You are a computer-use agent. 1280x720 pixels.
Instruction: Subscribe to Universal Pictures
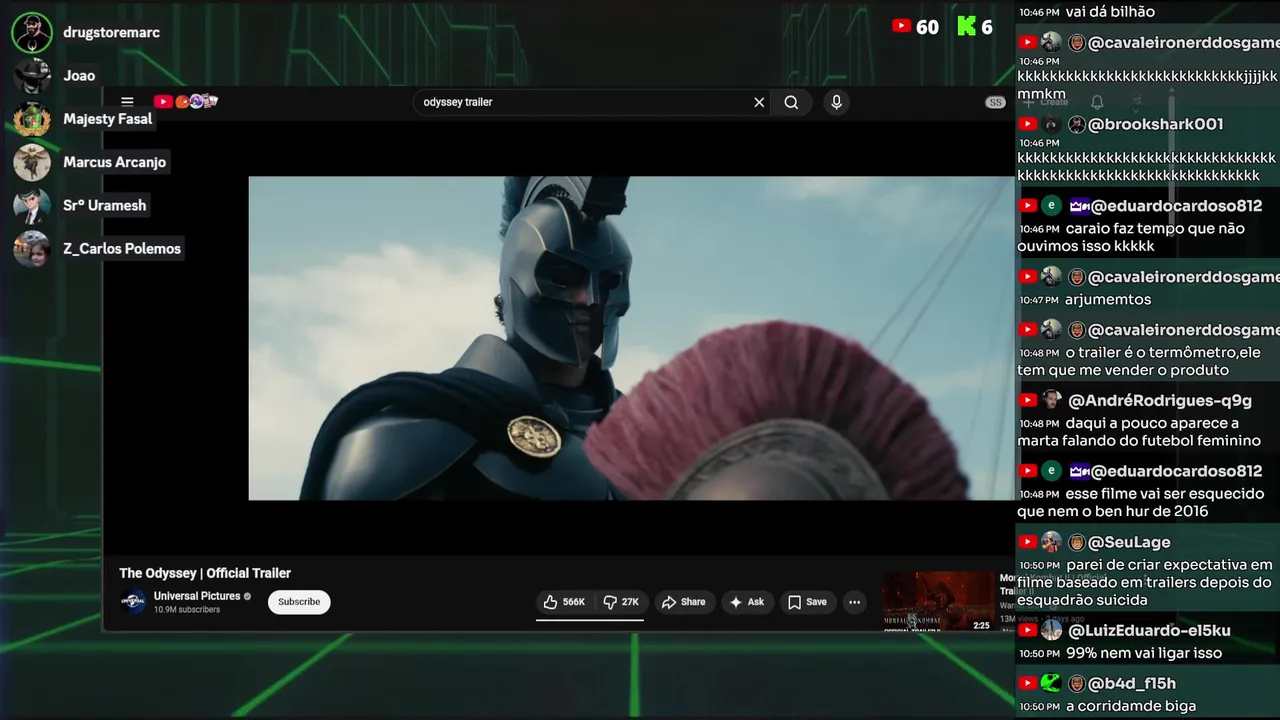(x=299, y=602)
